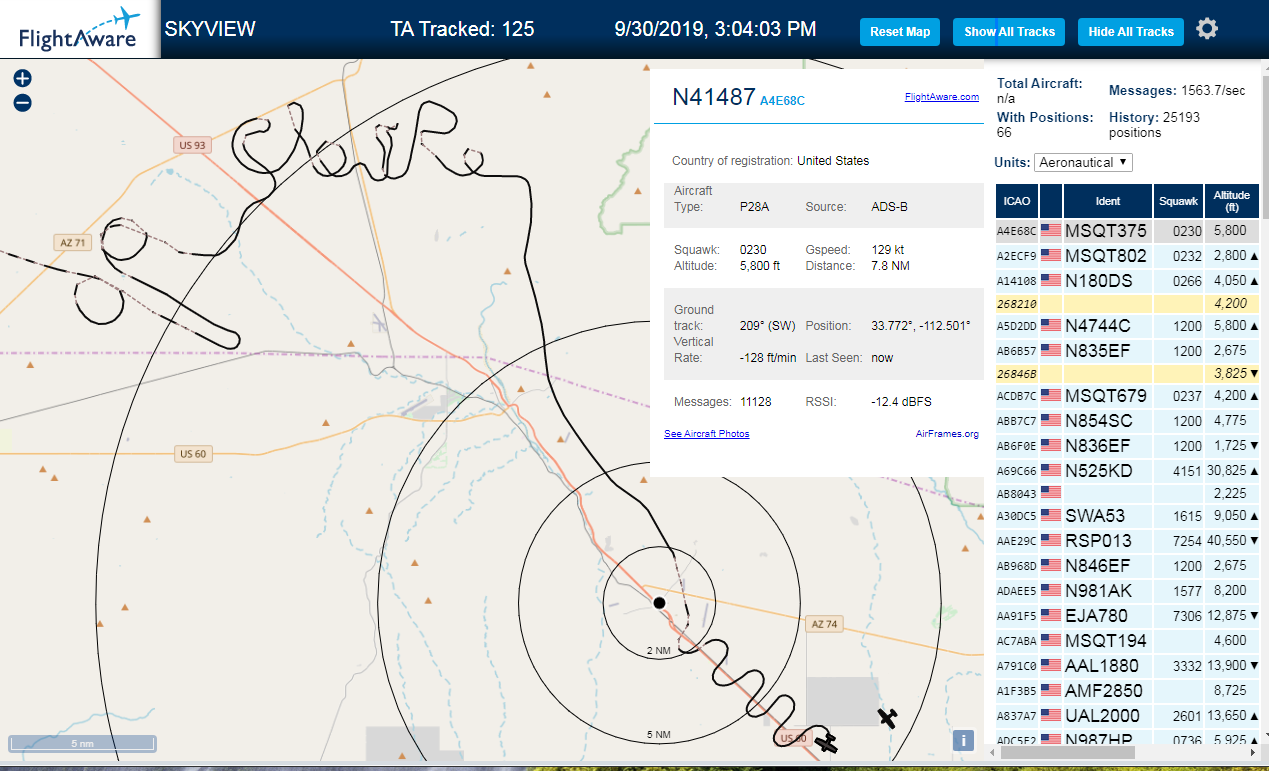This screenshot has width=1269, height=771.
Task: Sort table by Altitude (ft) header
Action: click(x=1232, y=201)
